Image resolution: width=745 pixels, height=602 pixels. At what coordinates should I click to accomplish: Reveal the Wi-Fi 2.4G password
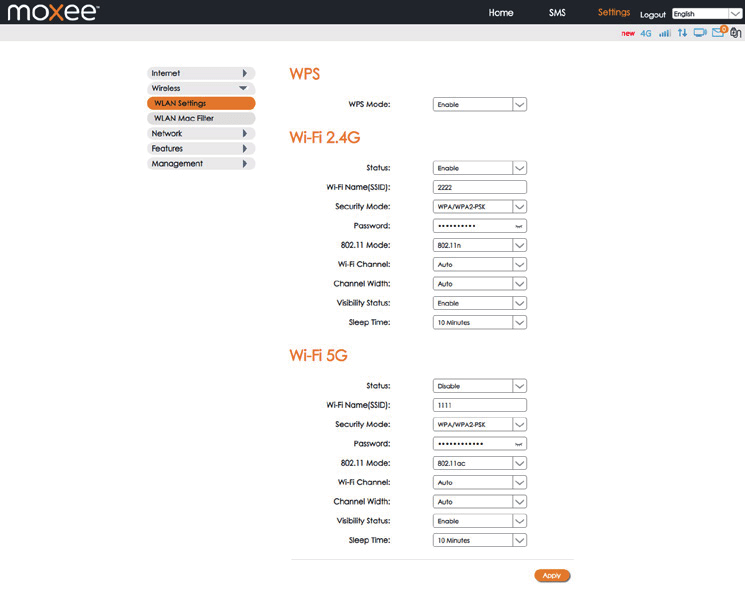point(518,226)
